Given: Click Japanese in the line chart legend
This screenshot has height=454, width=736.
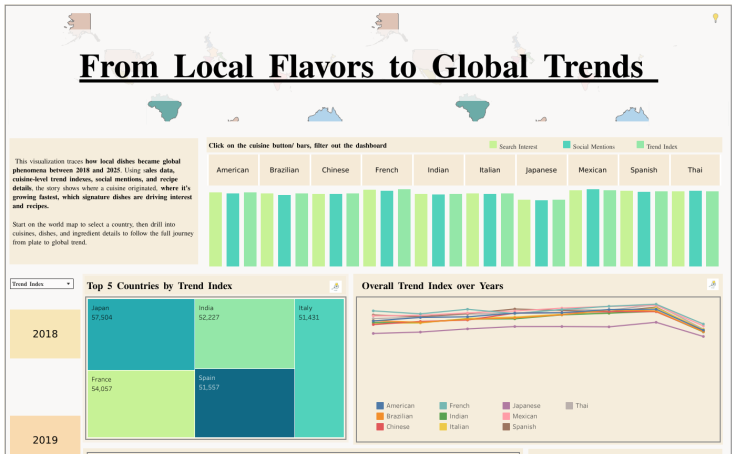Looking at the screenshot, I should pyautogui.click(x=521, y=406).
